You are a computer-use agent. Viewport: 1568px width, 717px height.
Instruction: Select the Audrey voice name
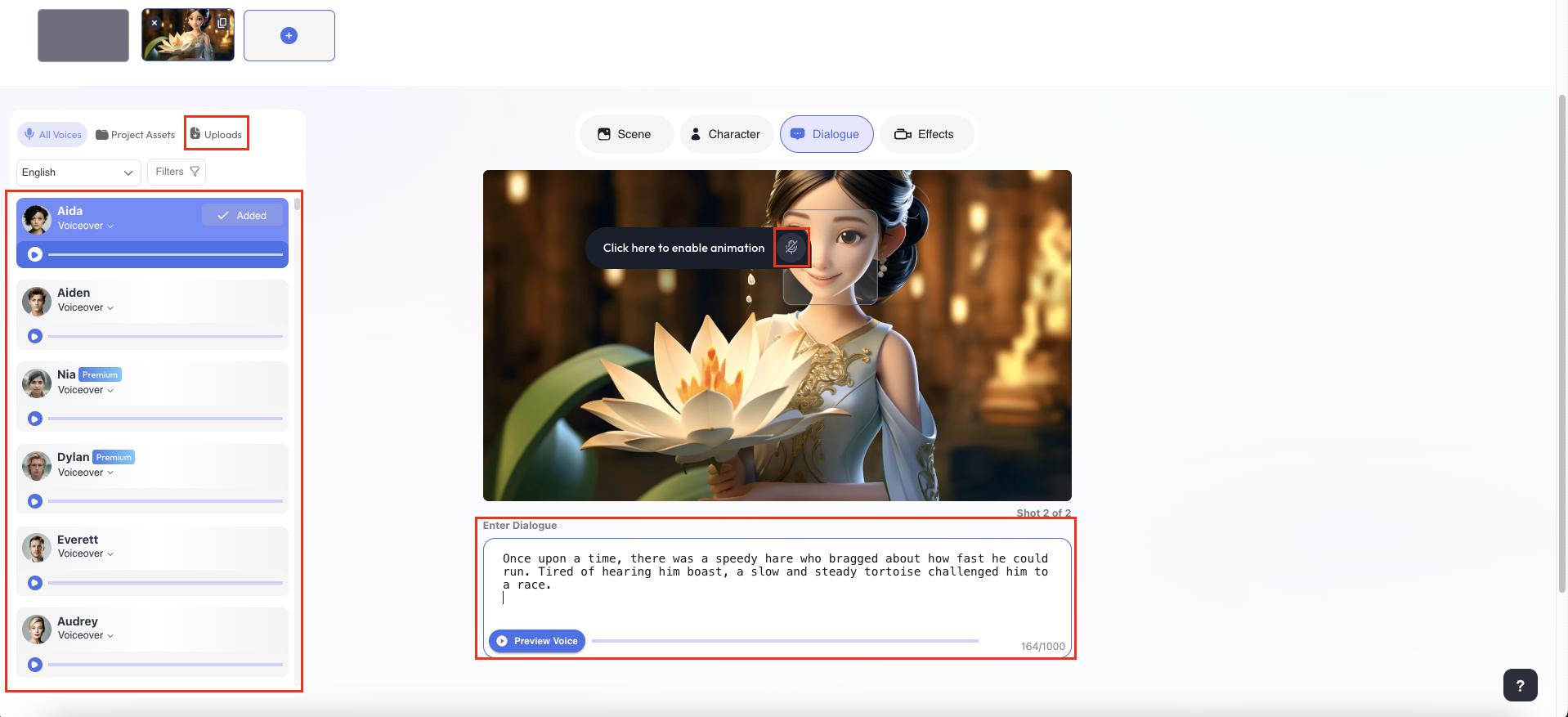point(78,621)
